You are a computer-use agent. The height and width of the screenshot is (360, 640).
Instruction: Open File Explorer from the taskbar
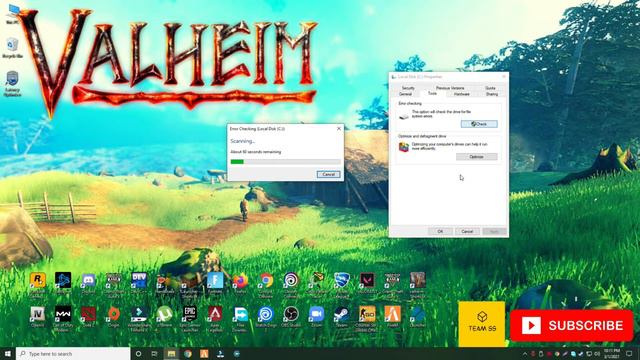(171, 353)
